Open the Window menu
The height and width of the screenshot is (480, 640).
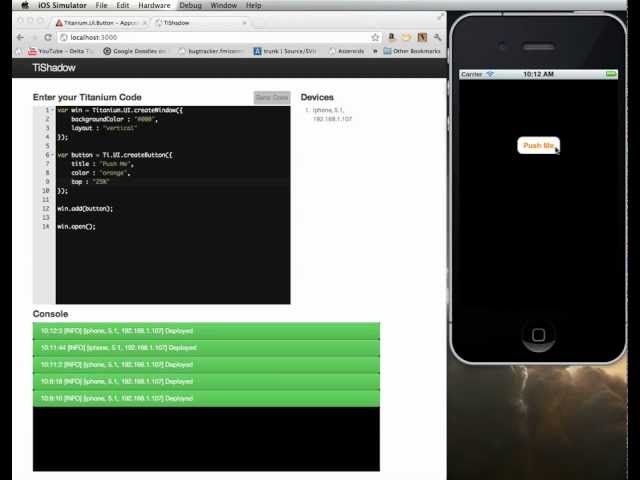224,5
